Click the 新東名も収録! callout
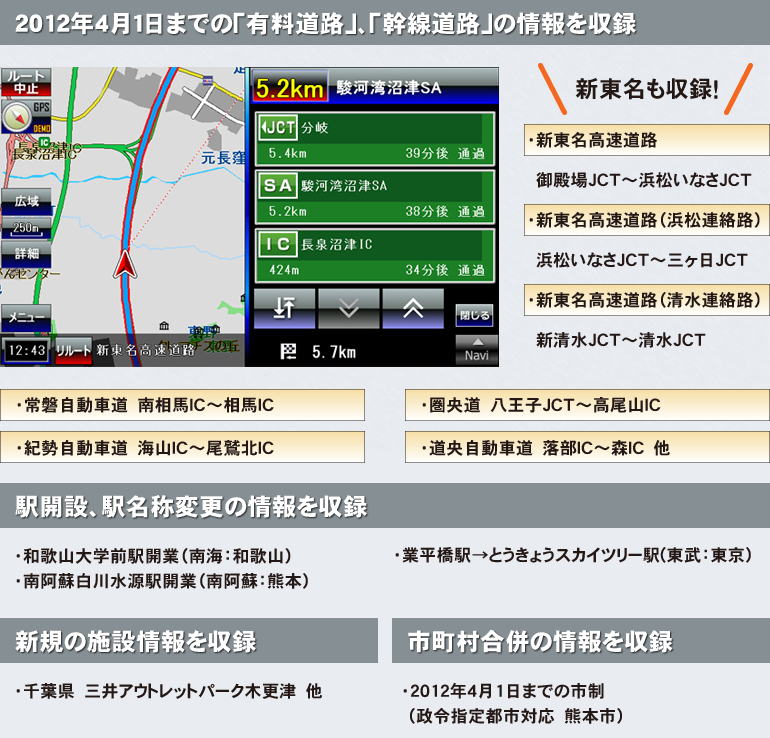The height and width of the screenshot is (738, 770). point(646,89)
